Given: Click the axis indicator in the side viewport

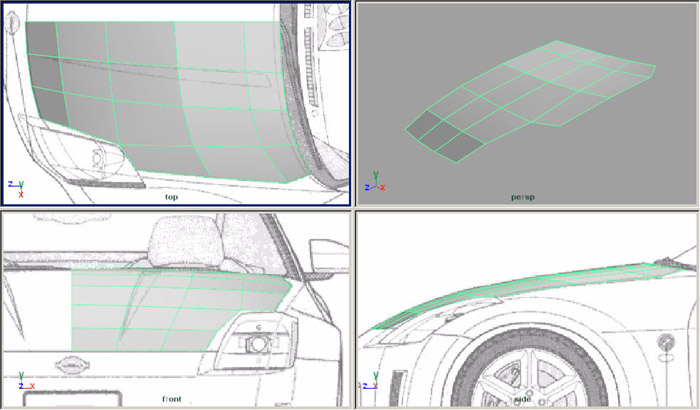Looking at the screenshot, I should 373,385.
